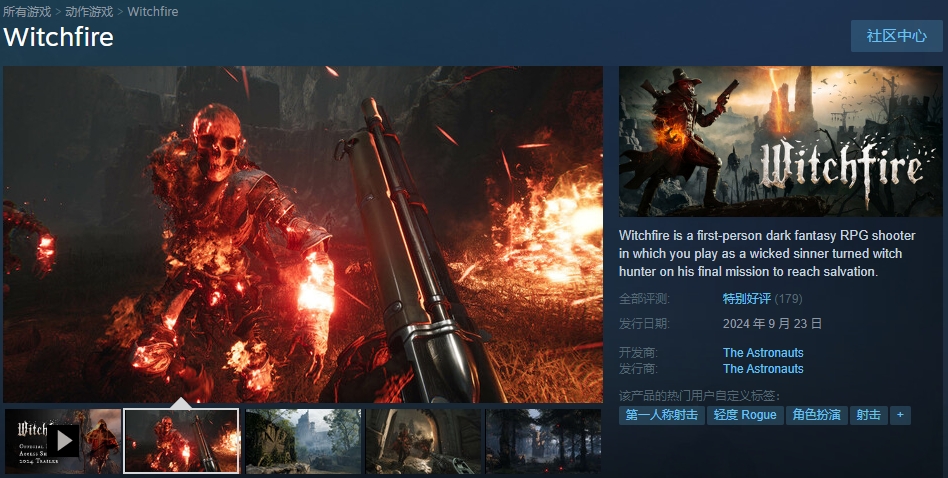Click the 发行日期 label
Viewport: 948px width, 478px height.
coord(644,324)
